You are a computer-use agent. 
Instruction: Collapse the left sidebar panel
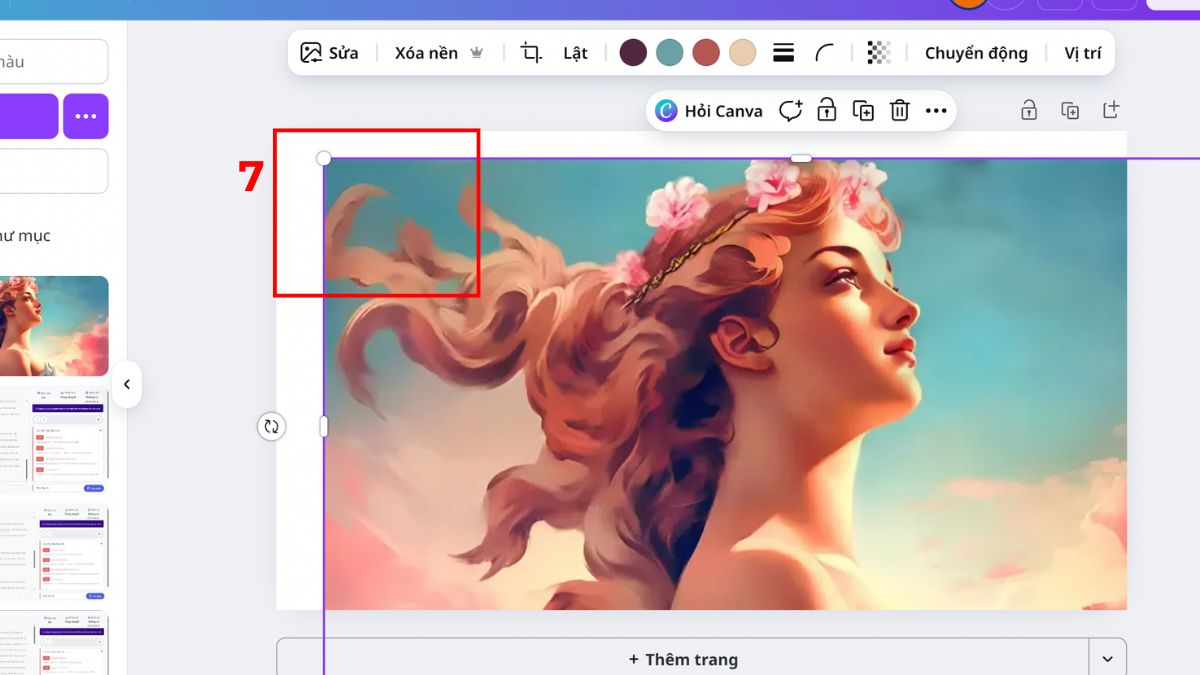(x=128, y=383)
